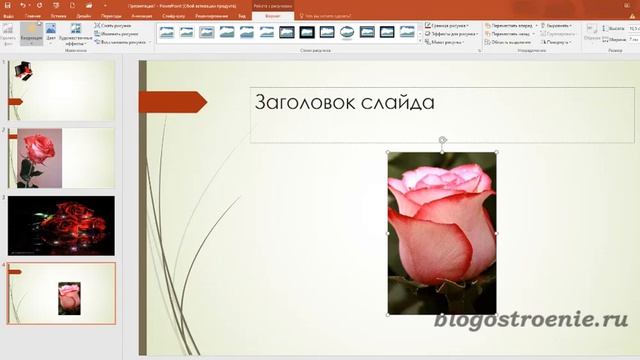Apply the oval picture style
Image resolution: width=640 pixels, height=360 pixels.
(x=347, y=32)
